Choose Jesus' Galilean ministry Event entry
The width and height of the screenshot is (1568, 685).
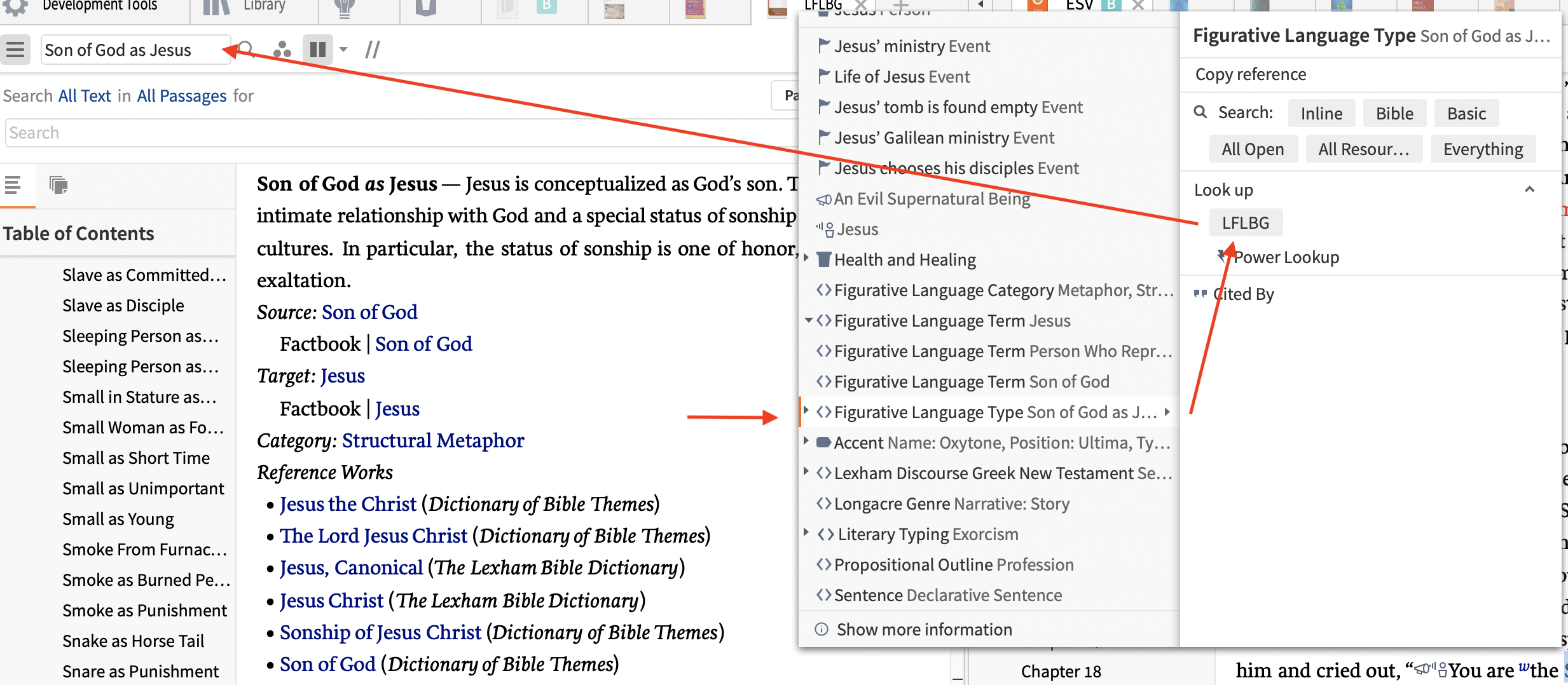click(x=944, y=138)
